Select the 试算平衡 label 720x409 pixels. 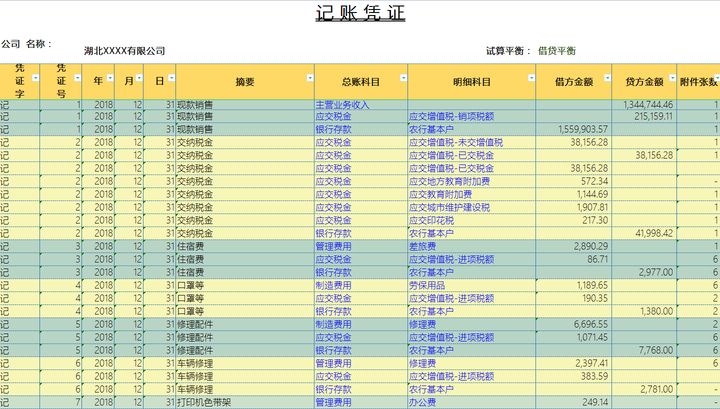coord(508,51)
